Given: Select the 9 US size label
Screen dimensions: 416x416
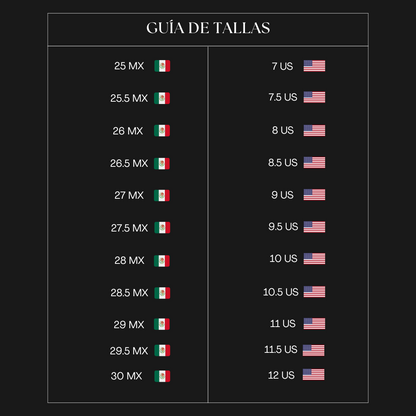Looking at the screenshot, I should click(x=283, y=195).
